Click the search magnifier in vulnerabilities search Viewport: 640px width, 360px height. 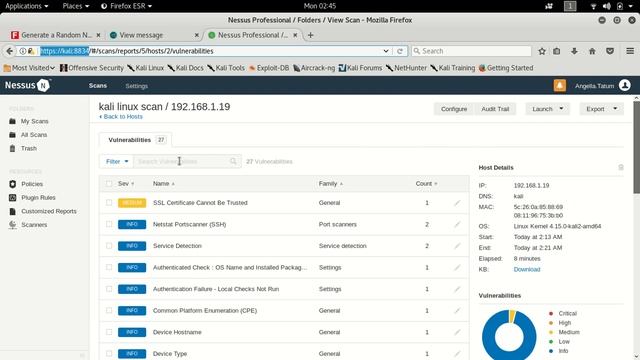pos(233,162)
